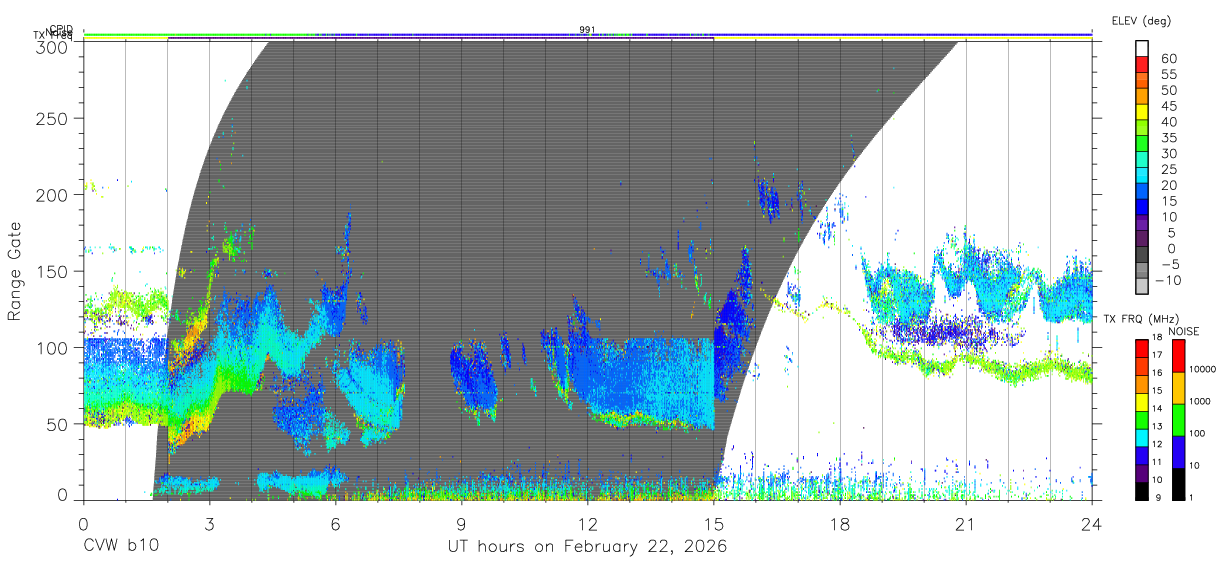Screen dimensions: 1228x567
Task: Select the blue TX FRQ swatch between 12 and 11
Action: pyautogui.click(x=1142, y=455)
